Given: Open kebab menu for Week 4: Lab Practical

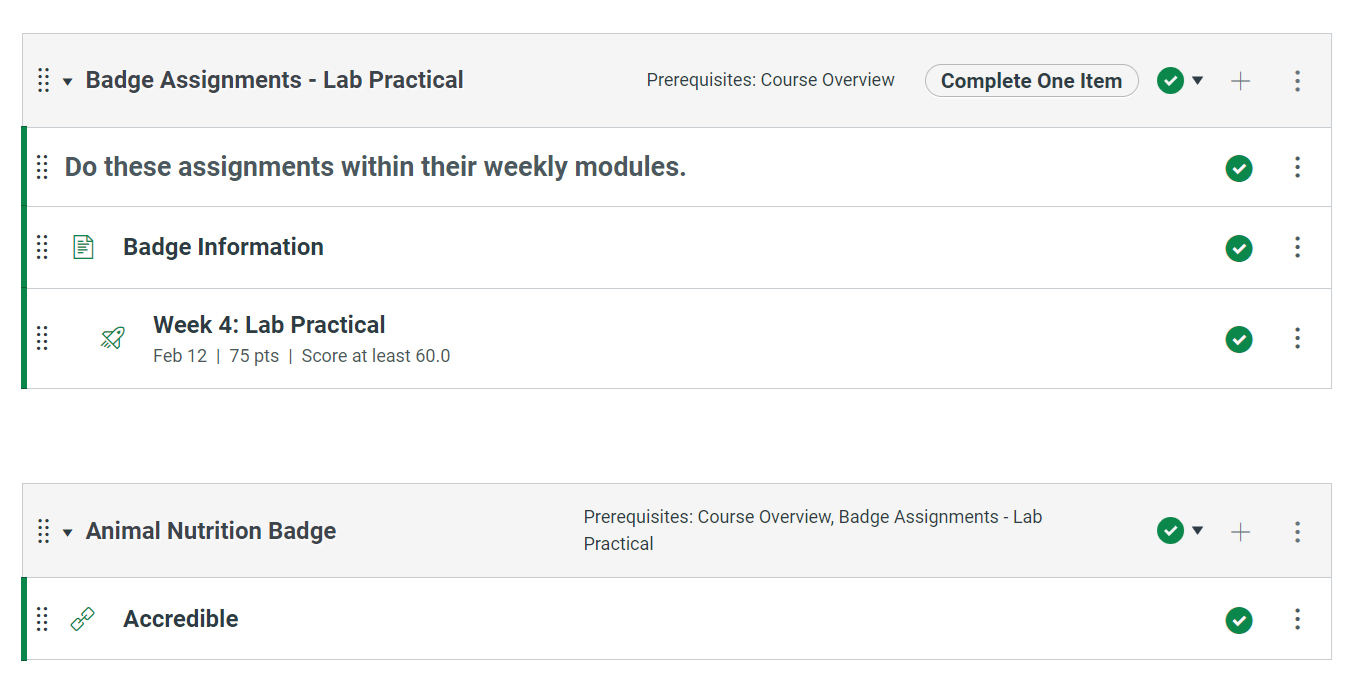Looking at the screenshot, I should [1297, 339].
